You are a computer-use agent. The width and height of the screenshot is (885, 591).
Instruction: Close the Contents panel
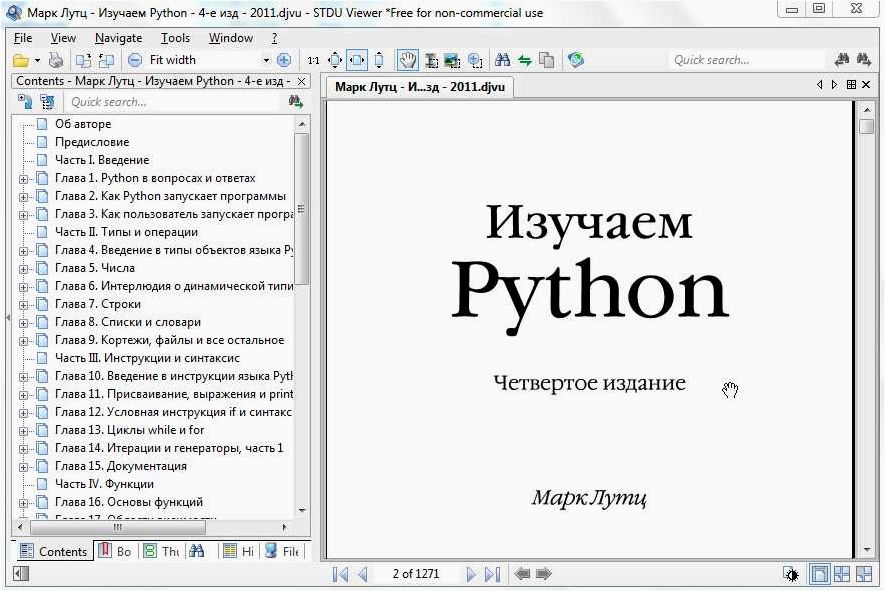click(x=301, y=81)
